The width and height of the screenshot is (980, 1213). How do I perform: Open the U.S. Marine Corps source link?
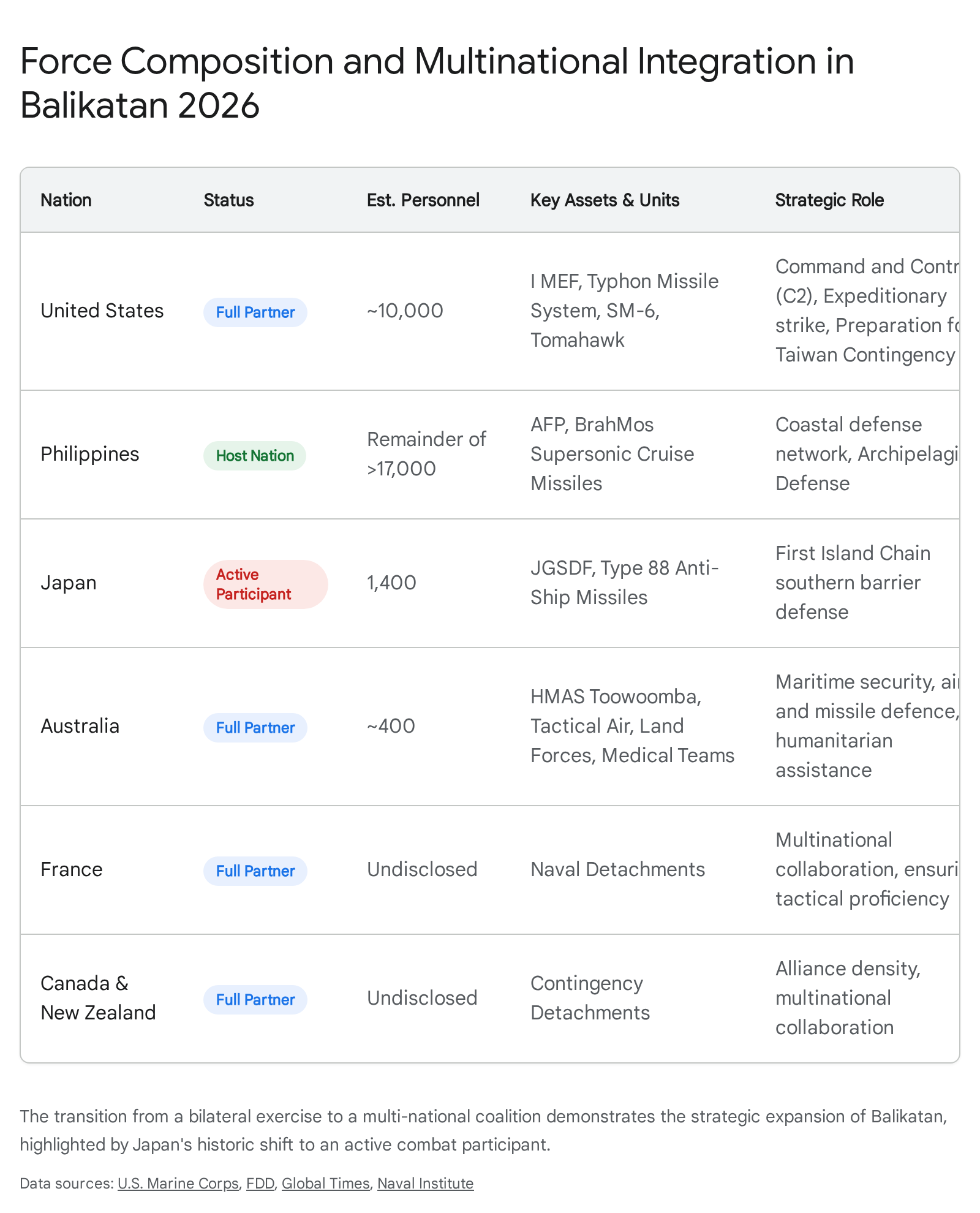(x=178, y=1184)
